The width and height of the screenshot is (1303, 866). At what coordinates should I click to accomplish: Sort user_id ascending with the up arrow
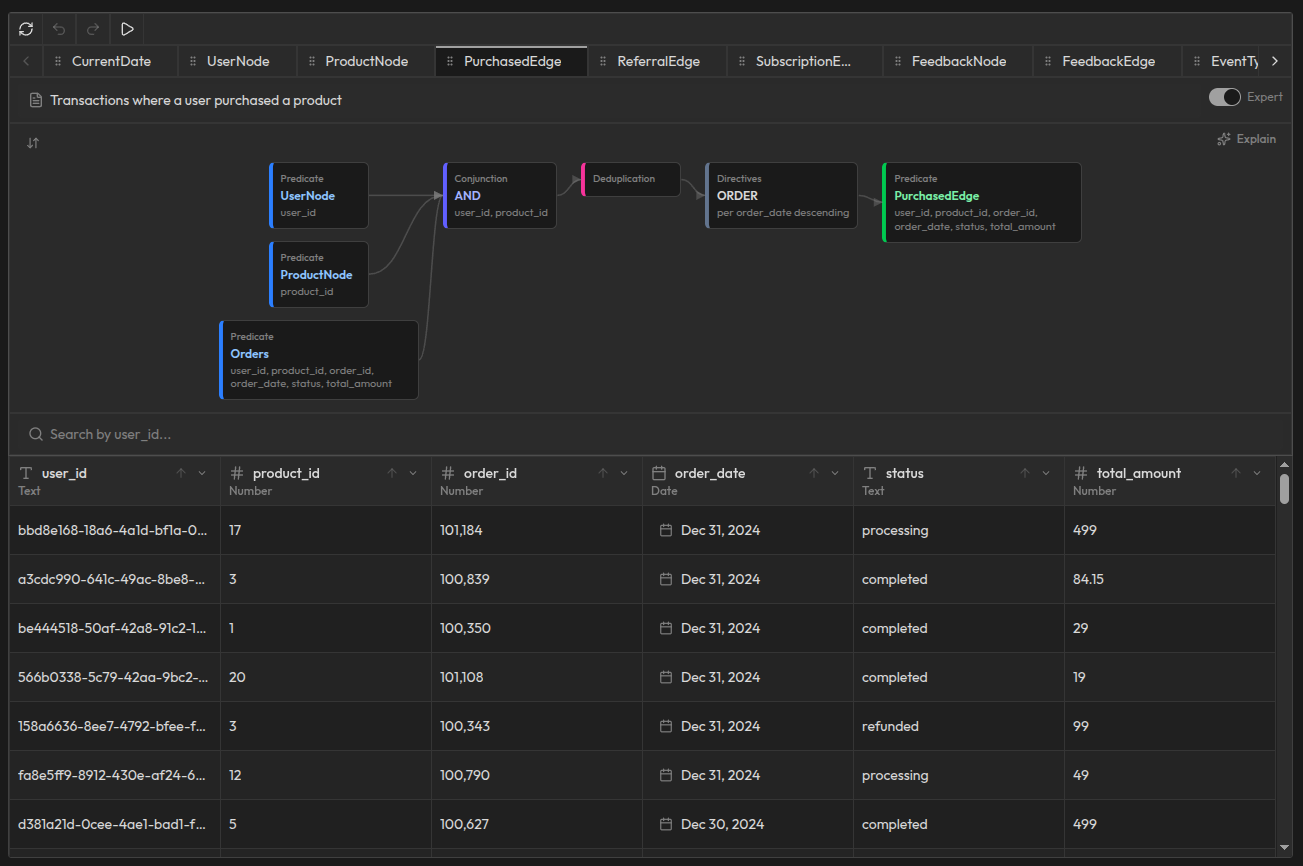click(181, 472)
